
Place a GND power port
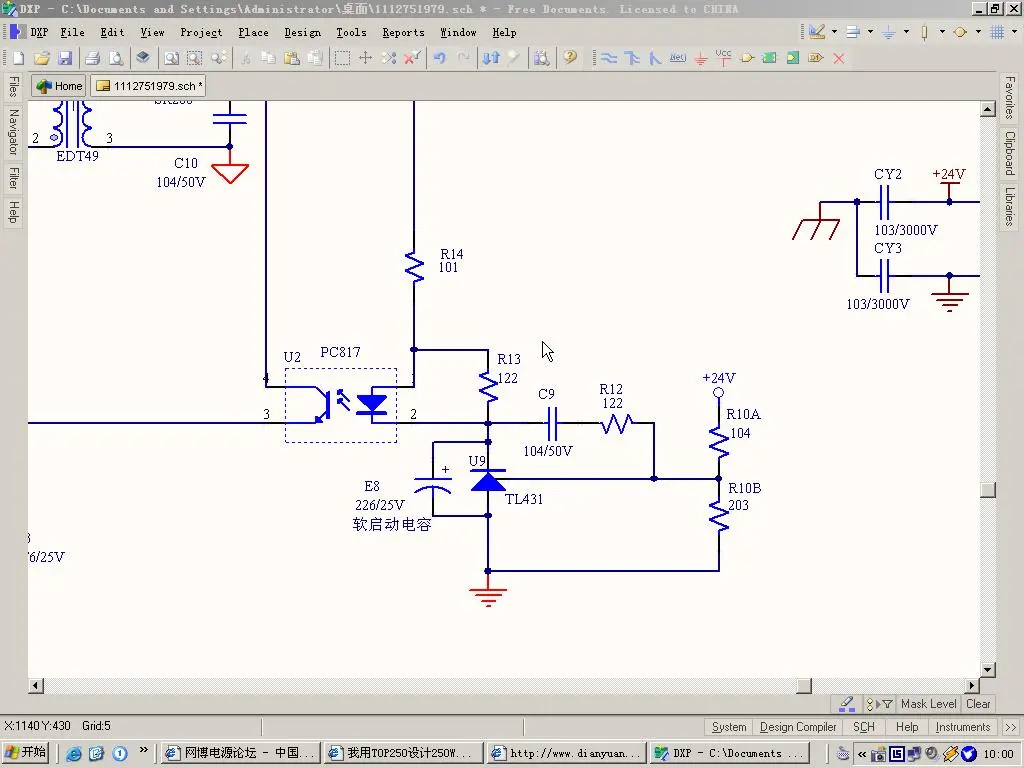tap(701, 58)
